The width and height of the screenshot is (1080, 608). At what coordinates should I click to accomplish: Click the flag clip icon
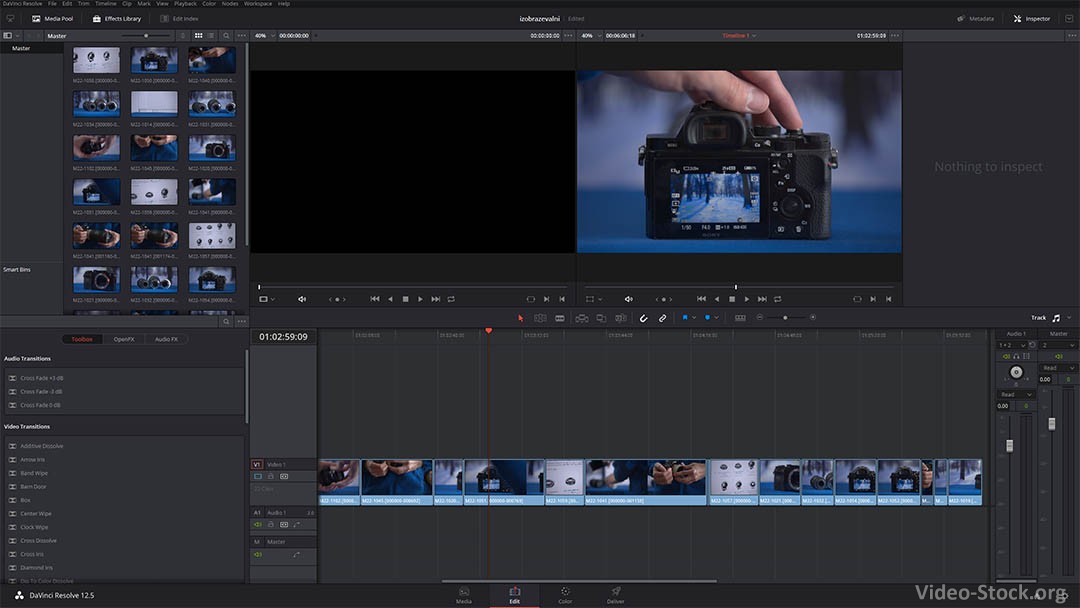point(685,317)
